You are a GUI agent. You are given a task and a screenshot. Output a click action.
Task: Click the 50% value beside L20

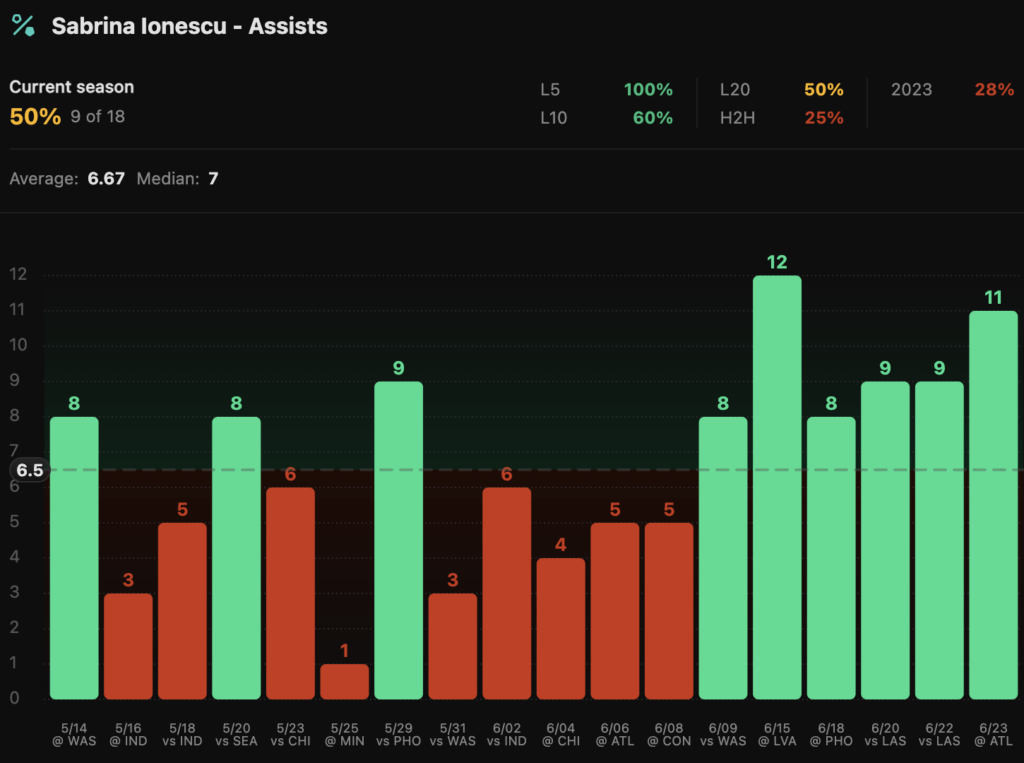point(824,89)
